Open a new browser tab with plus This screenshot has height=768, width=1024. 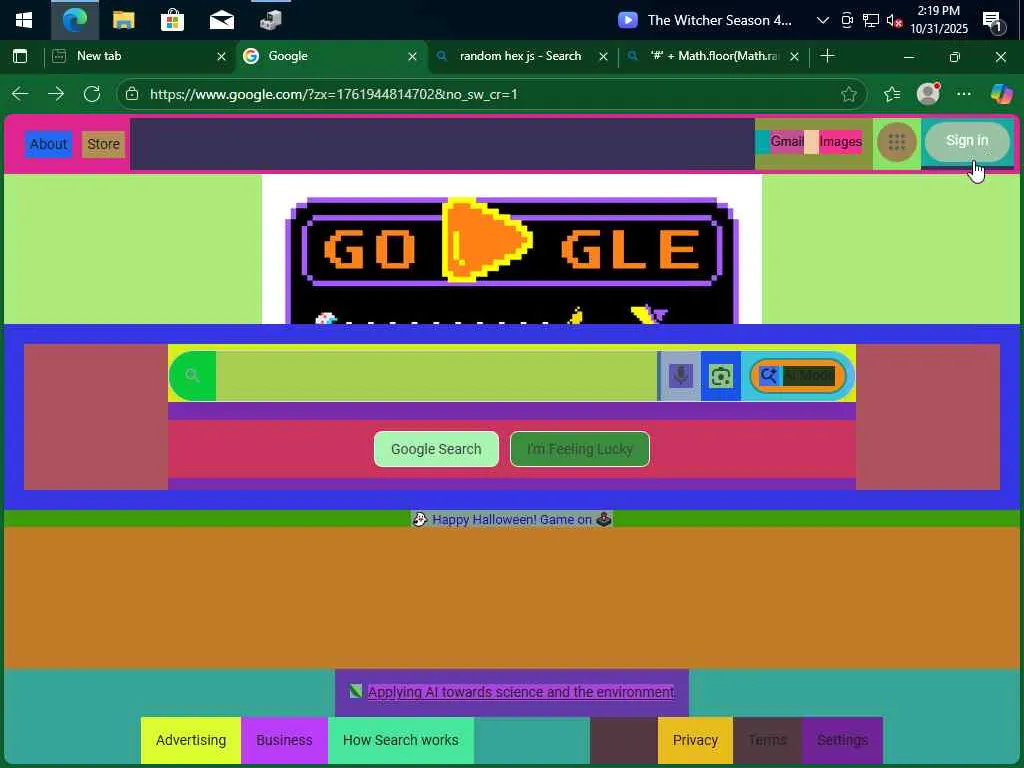coord(827,56)
